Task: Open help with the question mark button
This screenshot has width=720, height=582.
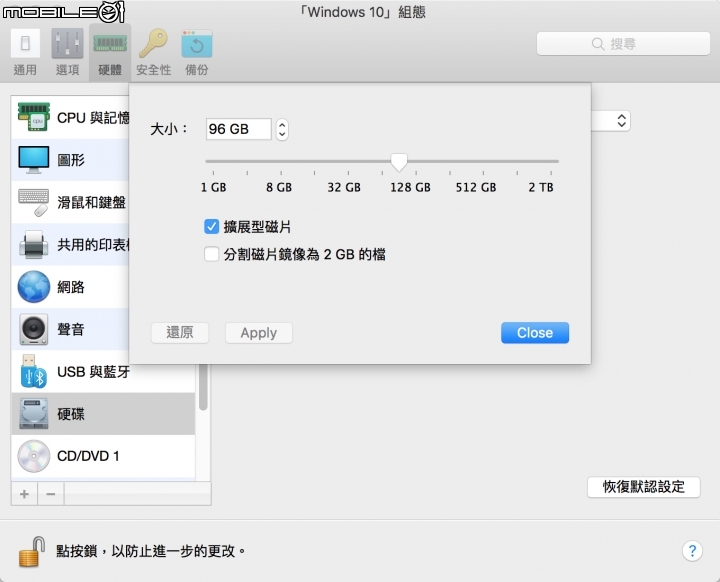Action: (x=692, y=550)
